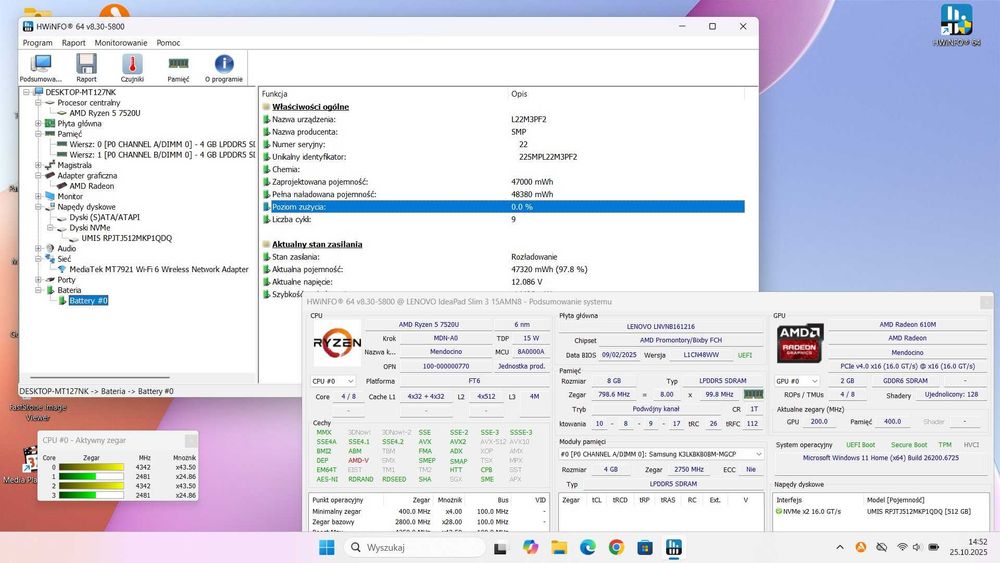The image size is (1000, 563).
Task: Open the Raport menu
Action: [x=73, y=43]
